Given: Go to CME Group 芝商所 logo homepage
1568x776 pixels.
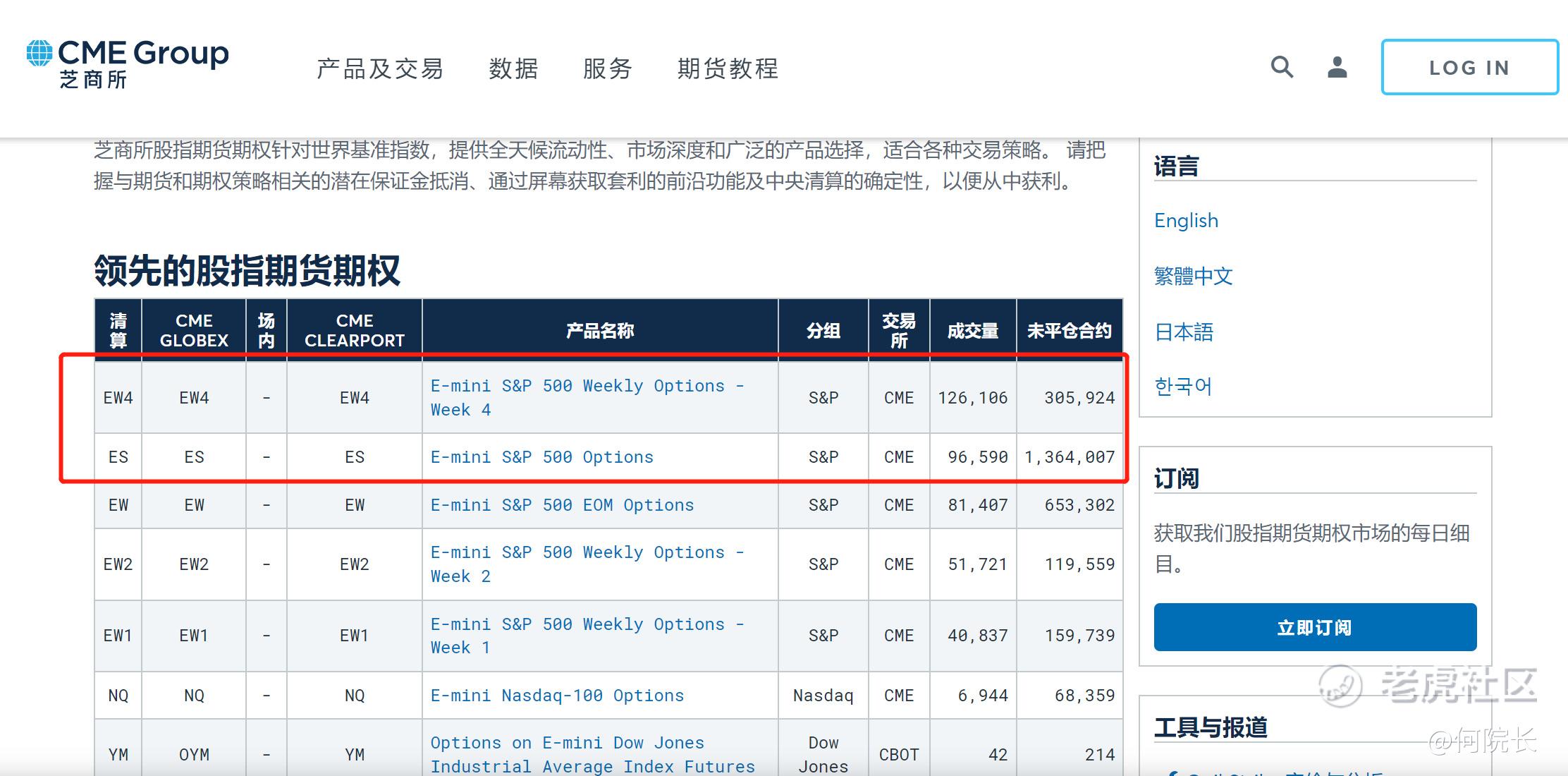Looking at the screenshot, I should click(128, 63).
